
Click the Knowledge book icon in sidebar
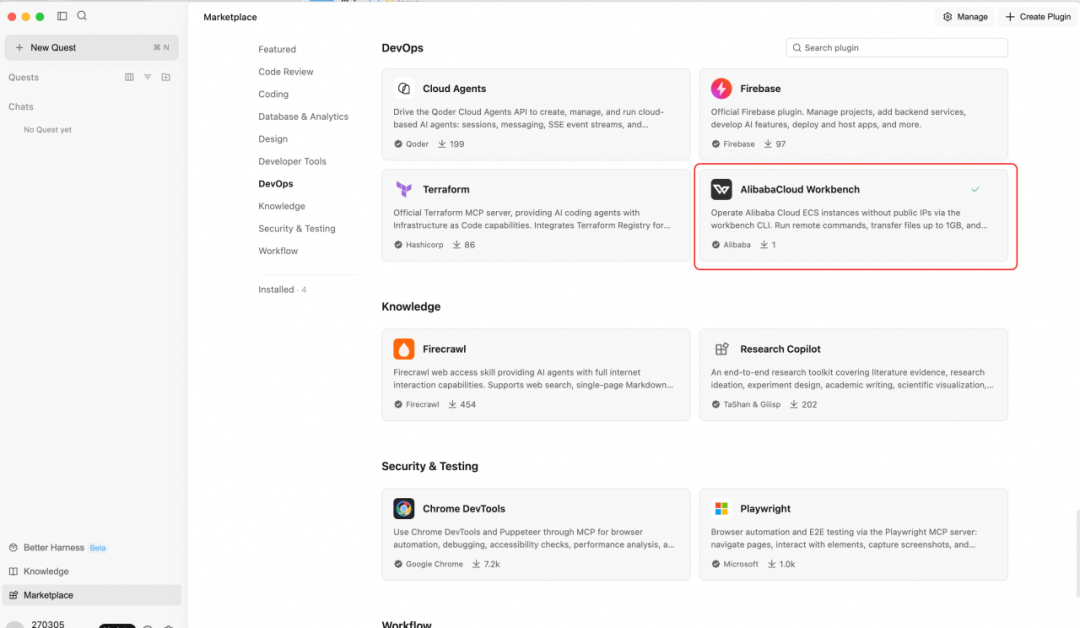coord(13,571)
